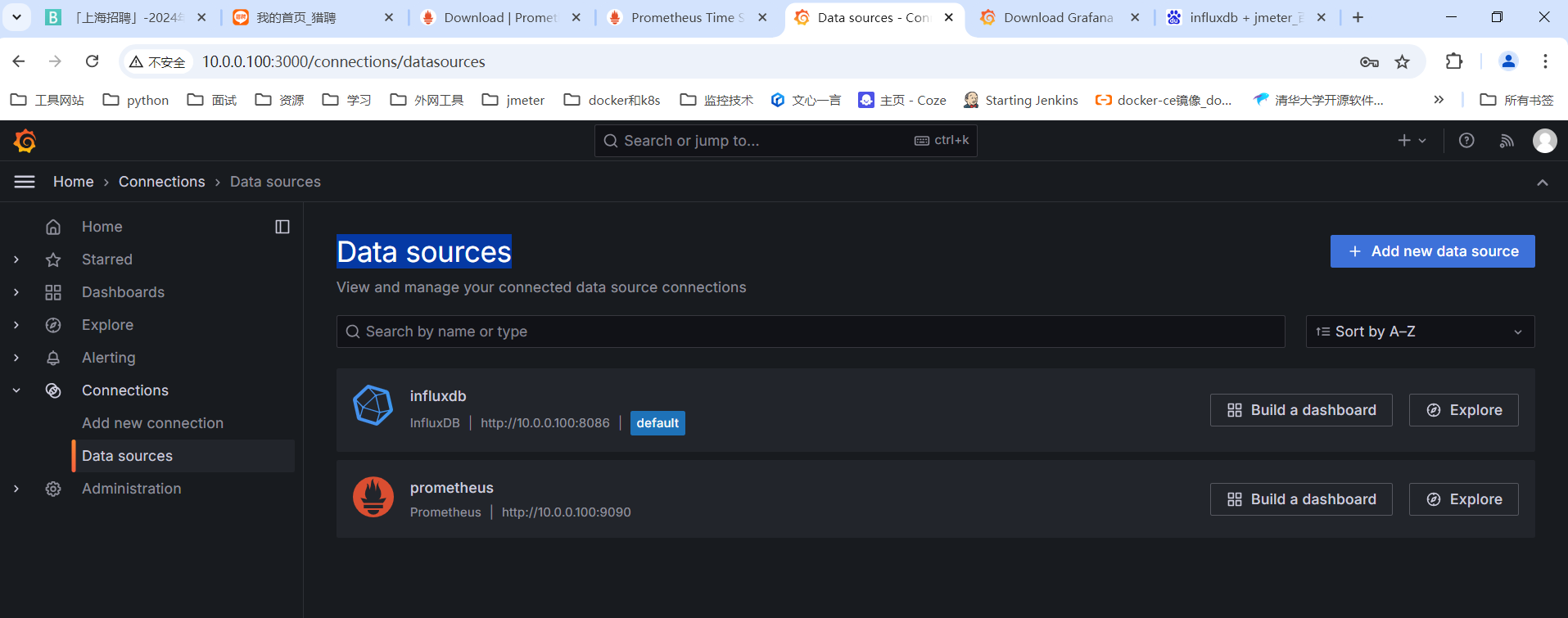Open the user profile avatar
This screenshot has width=1568, height=618.
click(x=1545, y=141)
